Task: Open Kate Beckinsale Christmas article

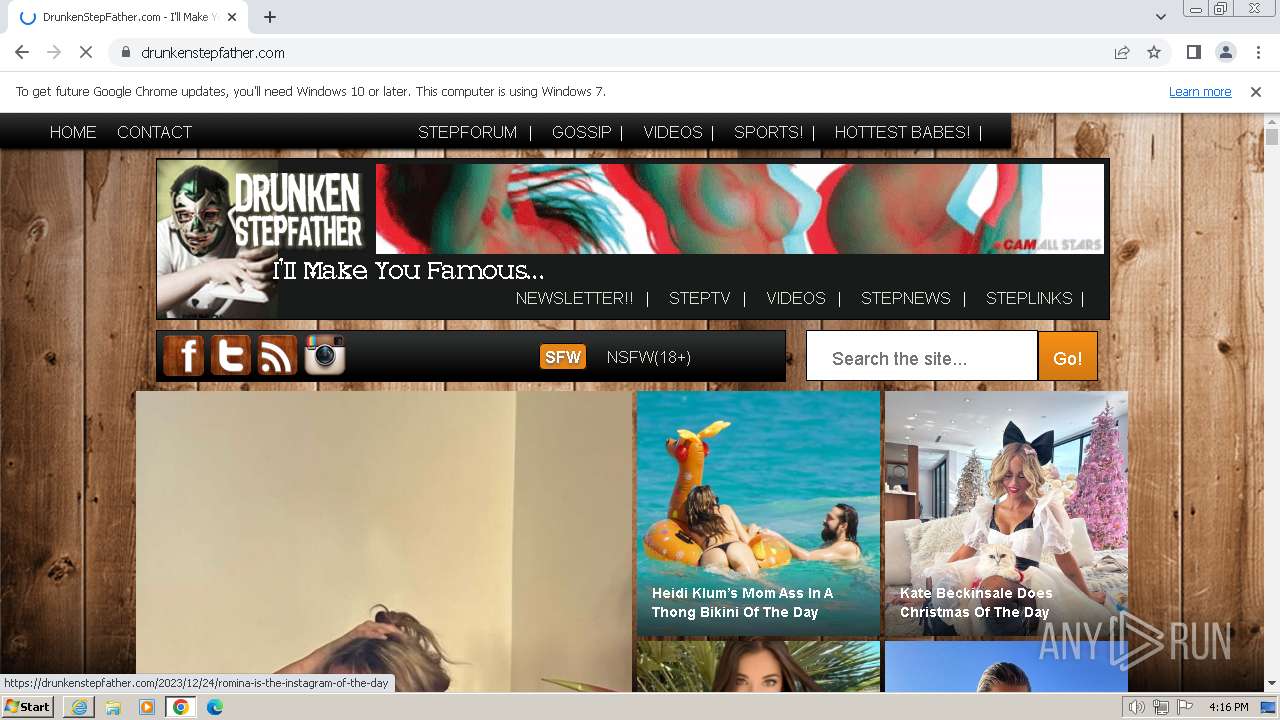Action: point(1006,514)
